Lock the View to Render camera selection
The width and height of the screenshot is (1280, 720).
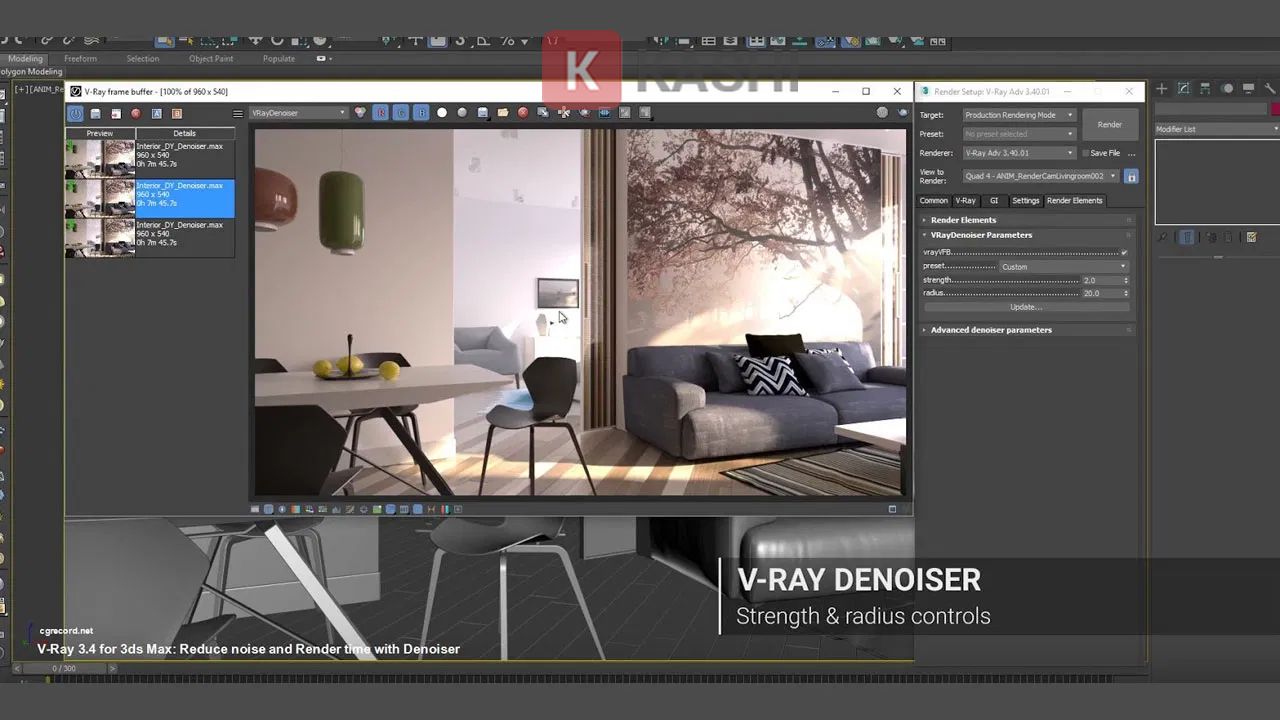coord(1133,176)
